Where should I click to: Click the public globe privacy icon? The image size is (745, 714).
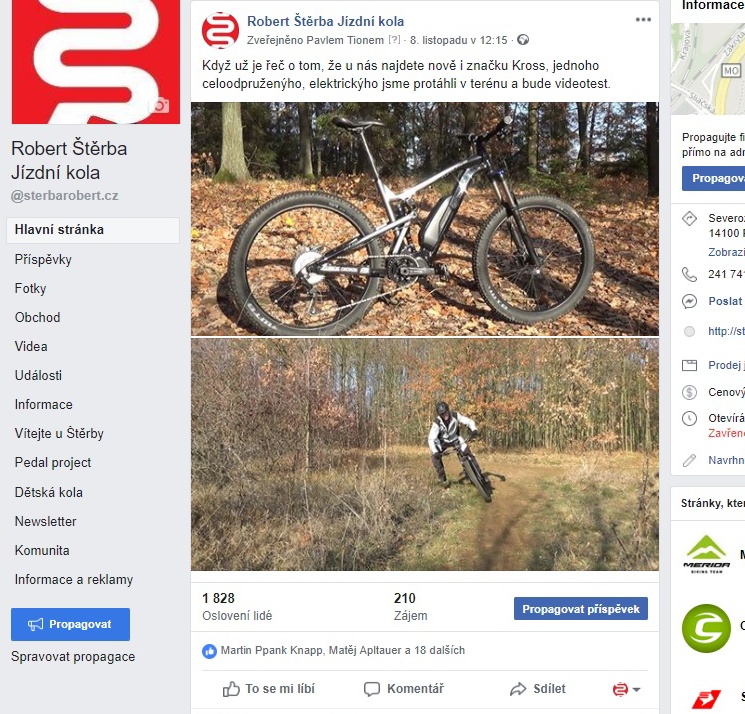(523, 40)
